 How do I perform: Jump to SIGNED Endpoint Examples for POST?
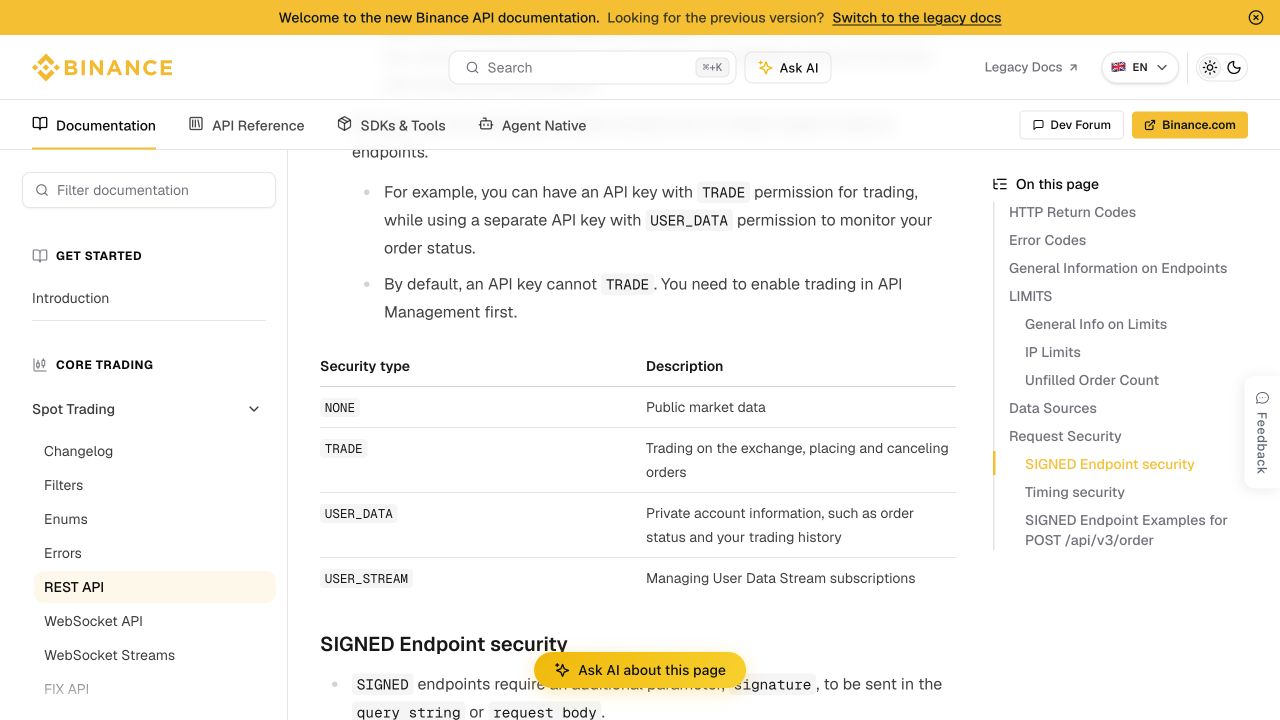(x=1126, y=530)
